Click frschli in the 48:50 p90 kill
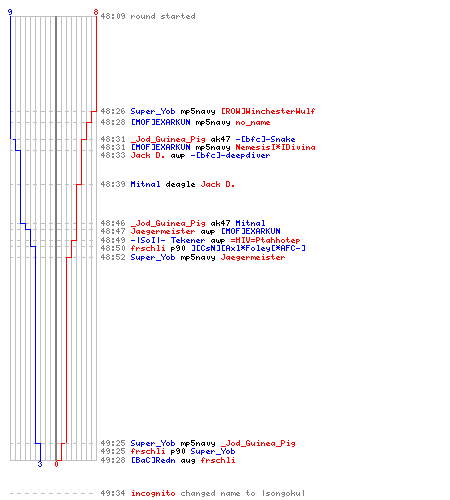The width and height of the screenshot is (450, 500). pos(148,248)
